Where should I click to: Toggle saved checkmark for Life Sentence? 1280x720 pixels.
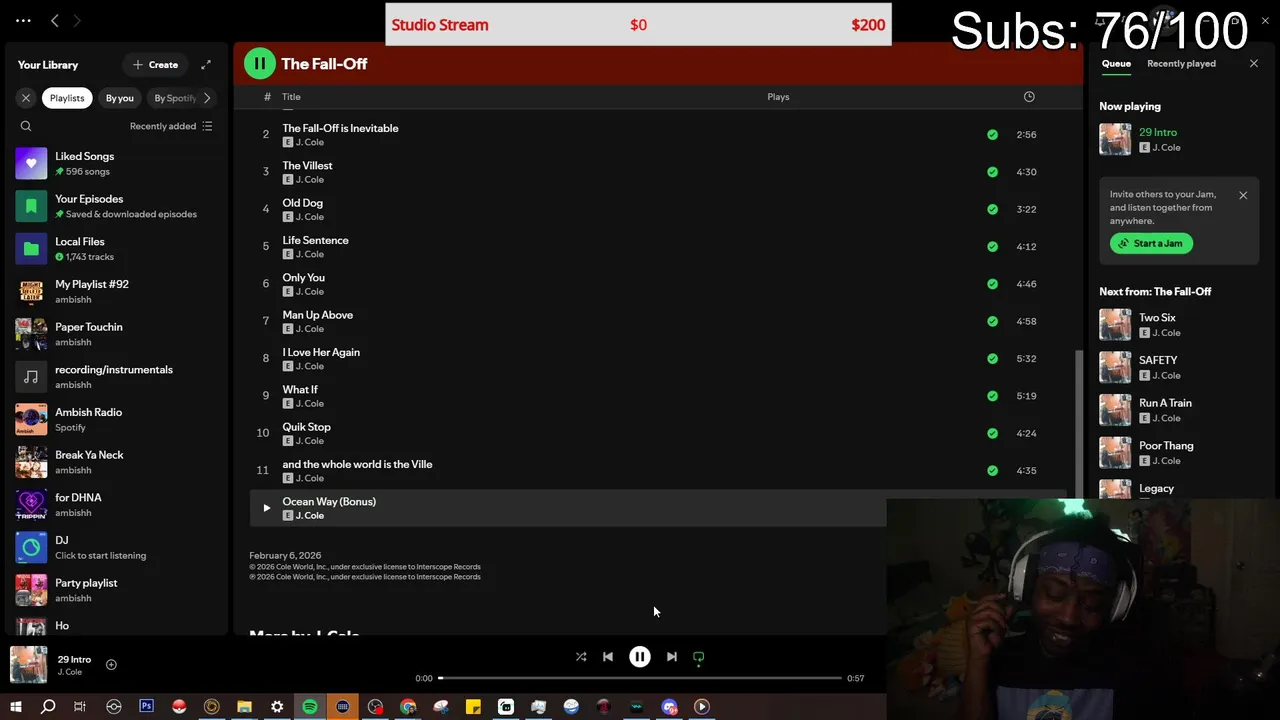(992, 246)
